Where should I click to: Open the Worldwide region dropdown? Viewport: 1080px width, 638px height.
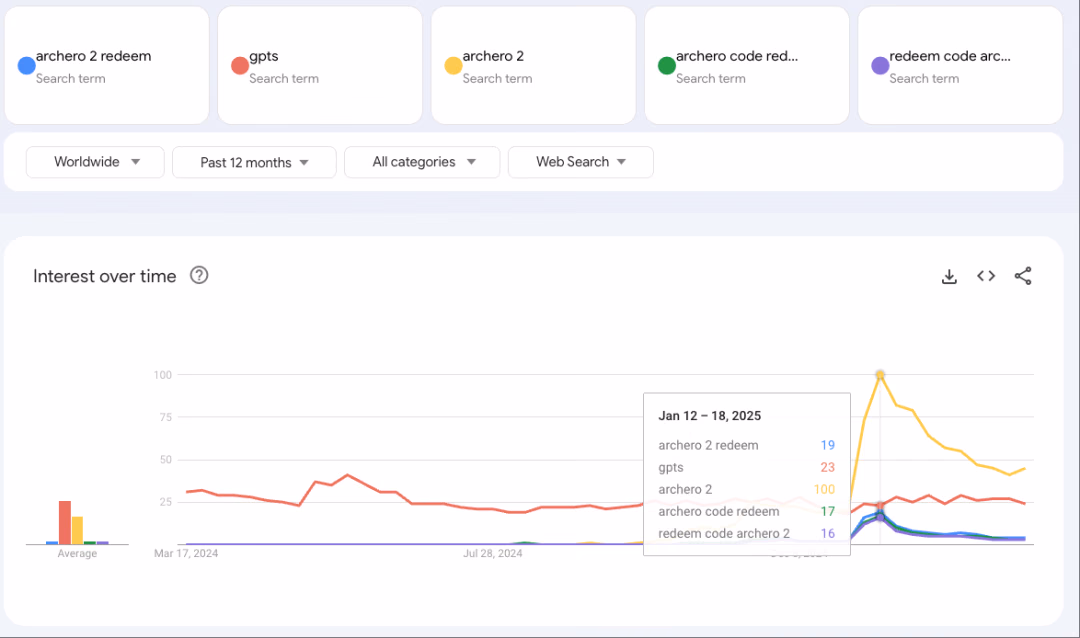[95, 162]
